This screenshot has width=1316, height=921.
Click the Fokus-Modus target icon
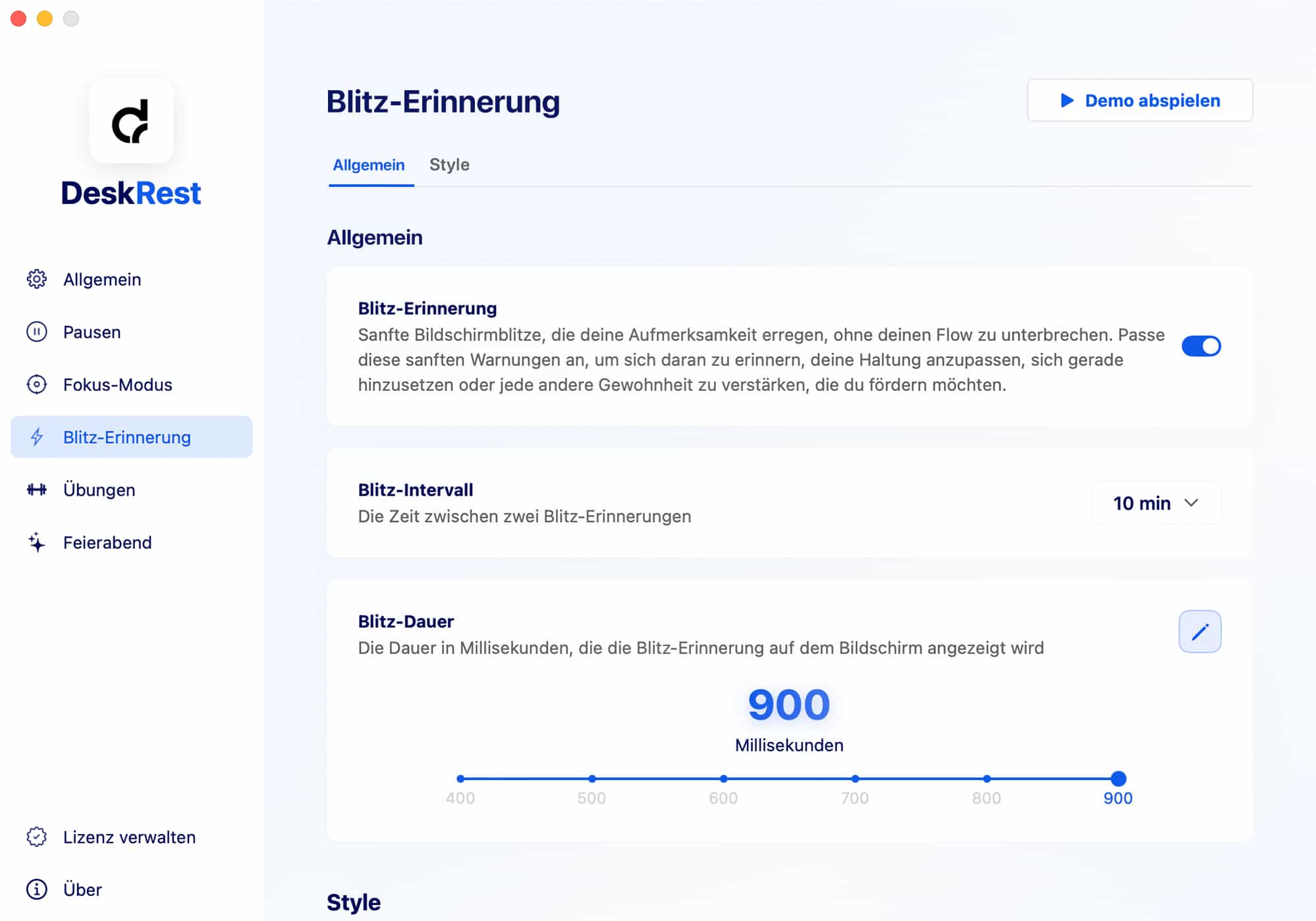point(37,384)
